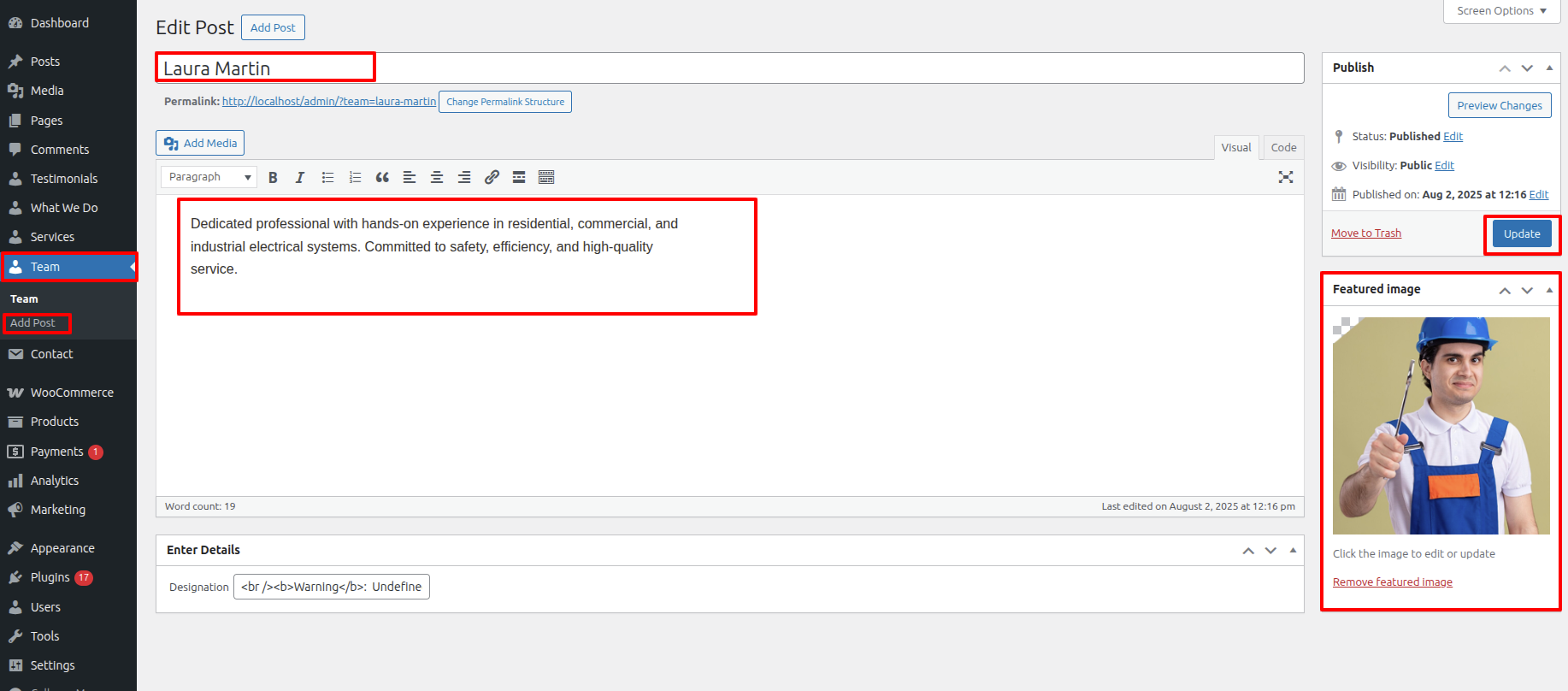Click the Tools wrench icon
This screenshot has width=1568, height=691.
[x=15, y=636]
